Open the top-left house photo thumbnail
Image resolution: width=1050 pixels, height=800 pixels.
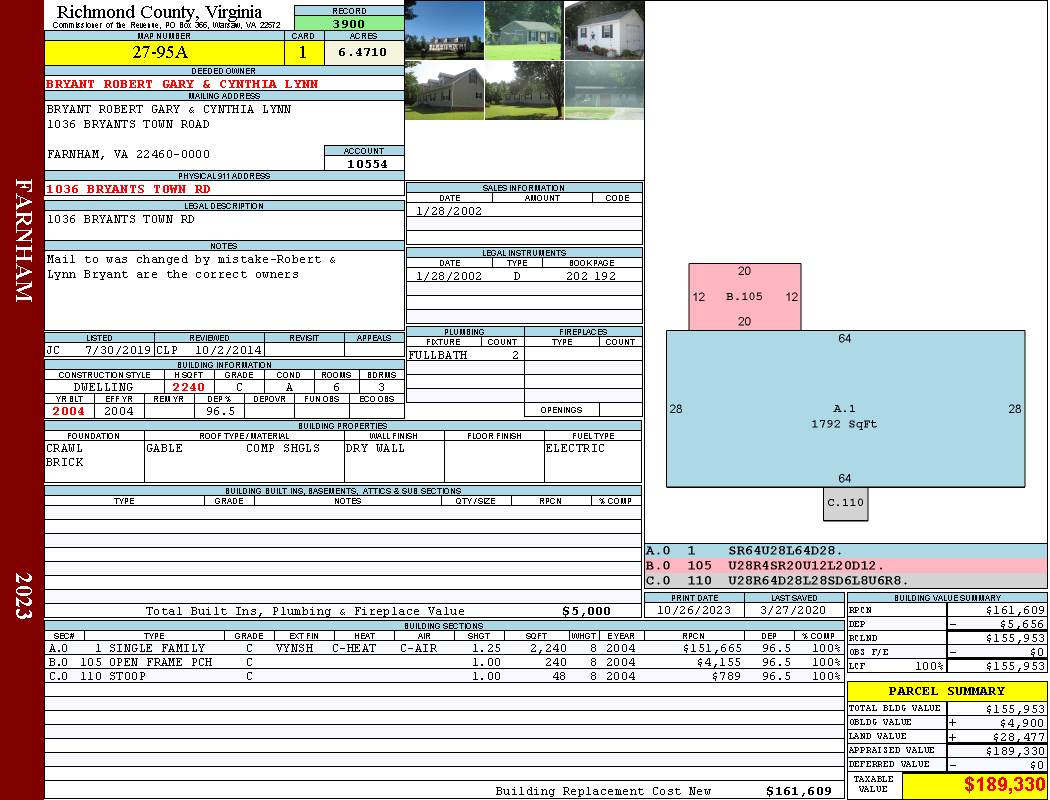445,30
